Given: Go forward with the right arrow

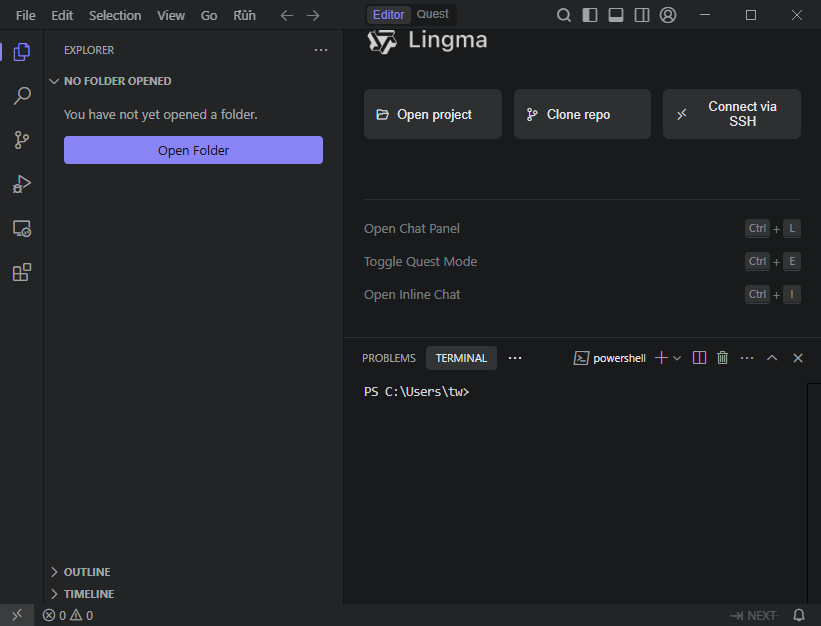Looking at the screenshot, I should coord(313,16).
